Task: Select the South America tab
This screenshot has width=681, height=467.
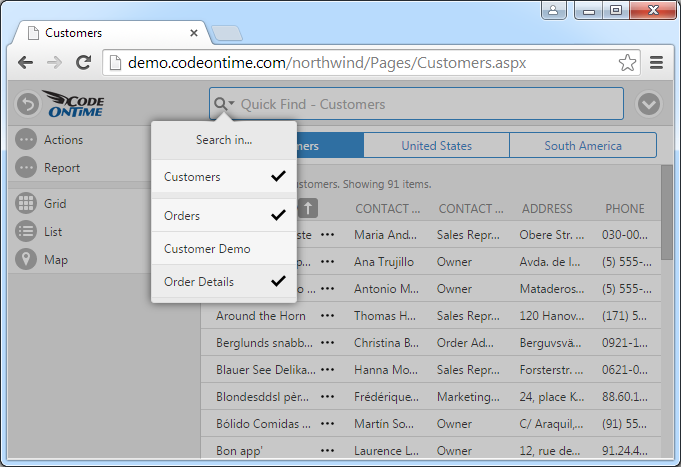Action: click(582, 146)
